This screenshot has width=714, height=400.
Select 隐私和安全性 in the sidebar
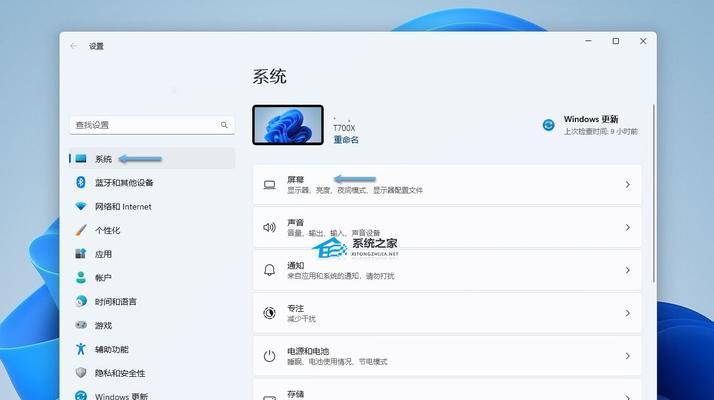[152, 373]
